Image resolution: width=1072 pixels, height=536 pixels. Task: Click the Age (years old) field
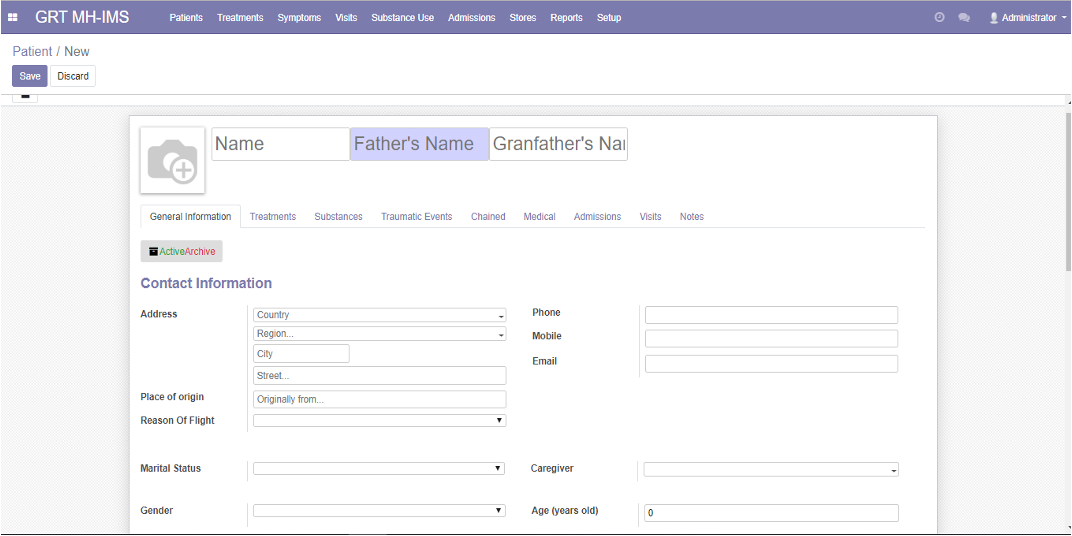click(771, 513)
